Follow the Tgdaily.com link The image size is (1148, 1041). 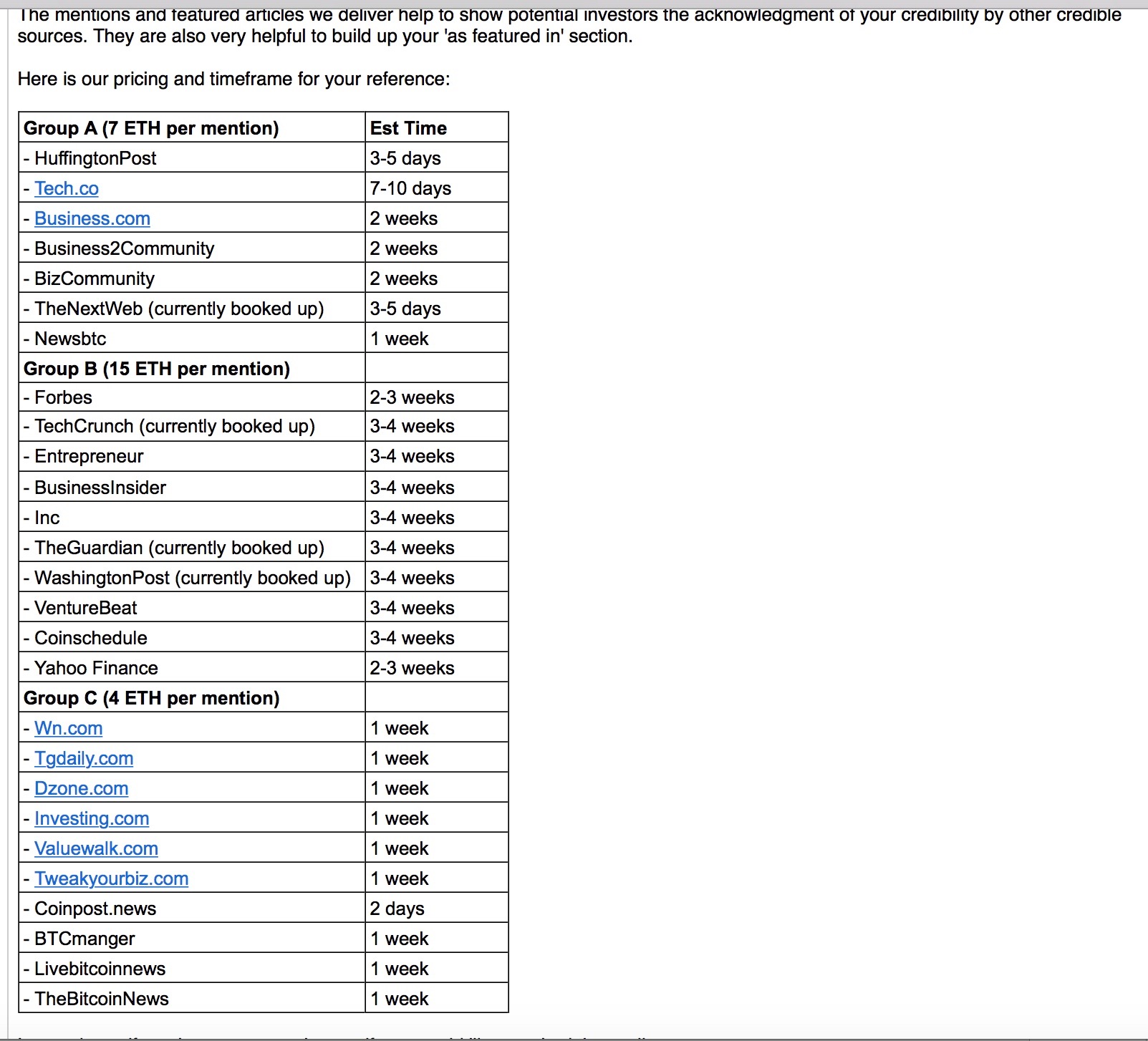(x=84, y=758)
